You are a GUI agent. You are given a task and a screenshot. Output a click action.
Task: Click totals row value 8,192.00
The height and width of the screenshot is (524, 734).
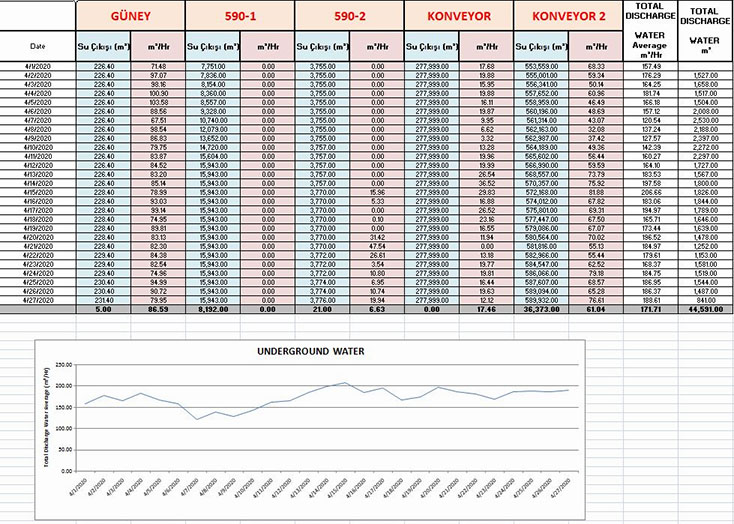pyautogui.click(x=213, y=310)
